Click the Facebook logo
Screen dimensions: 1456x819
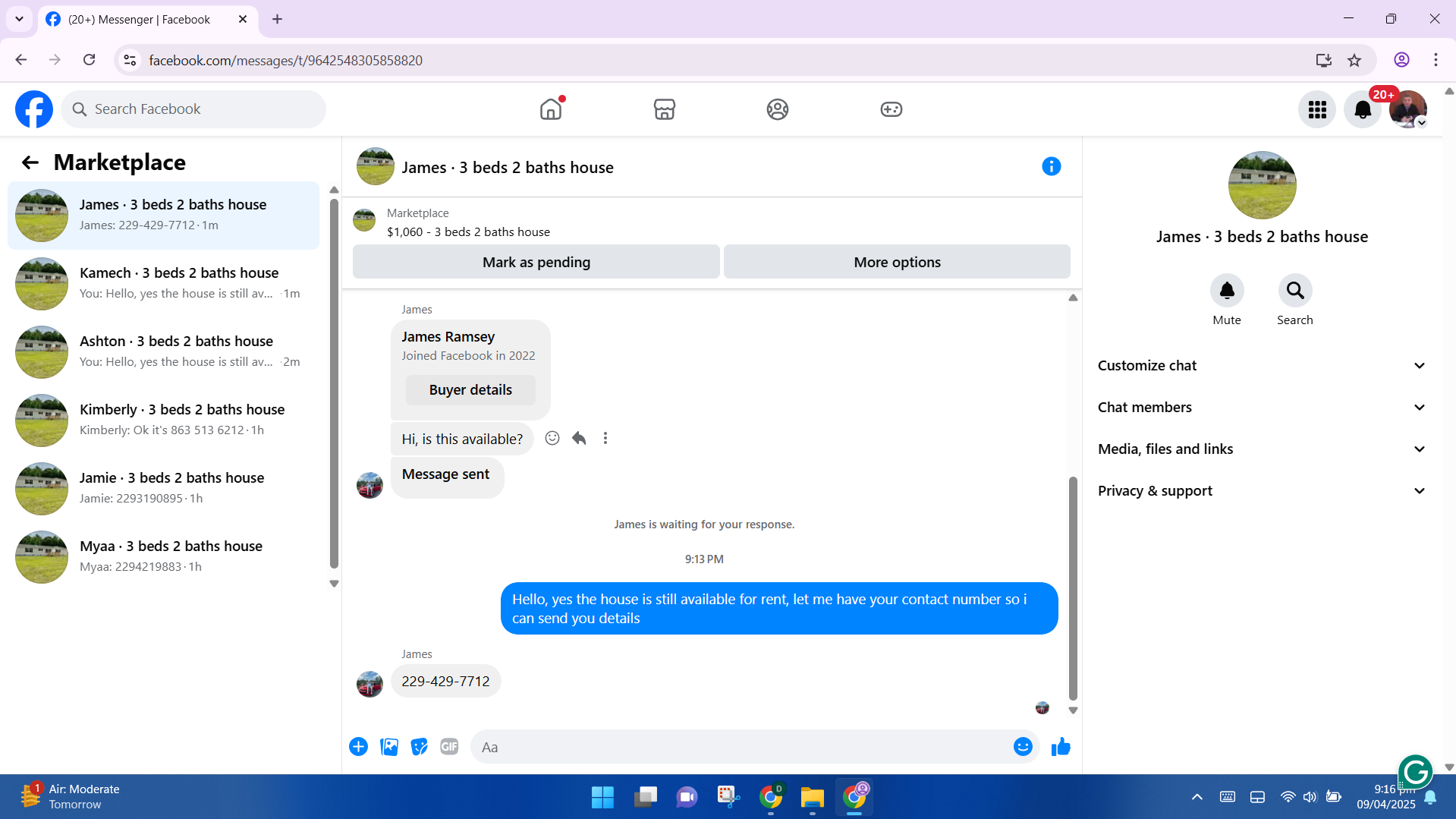(x=34, y=109)
